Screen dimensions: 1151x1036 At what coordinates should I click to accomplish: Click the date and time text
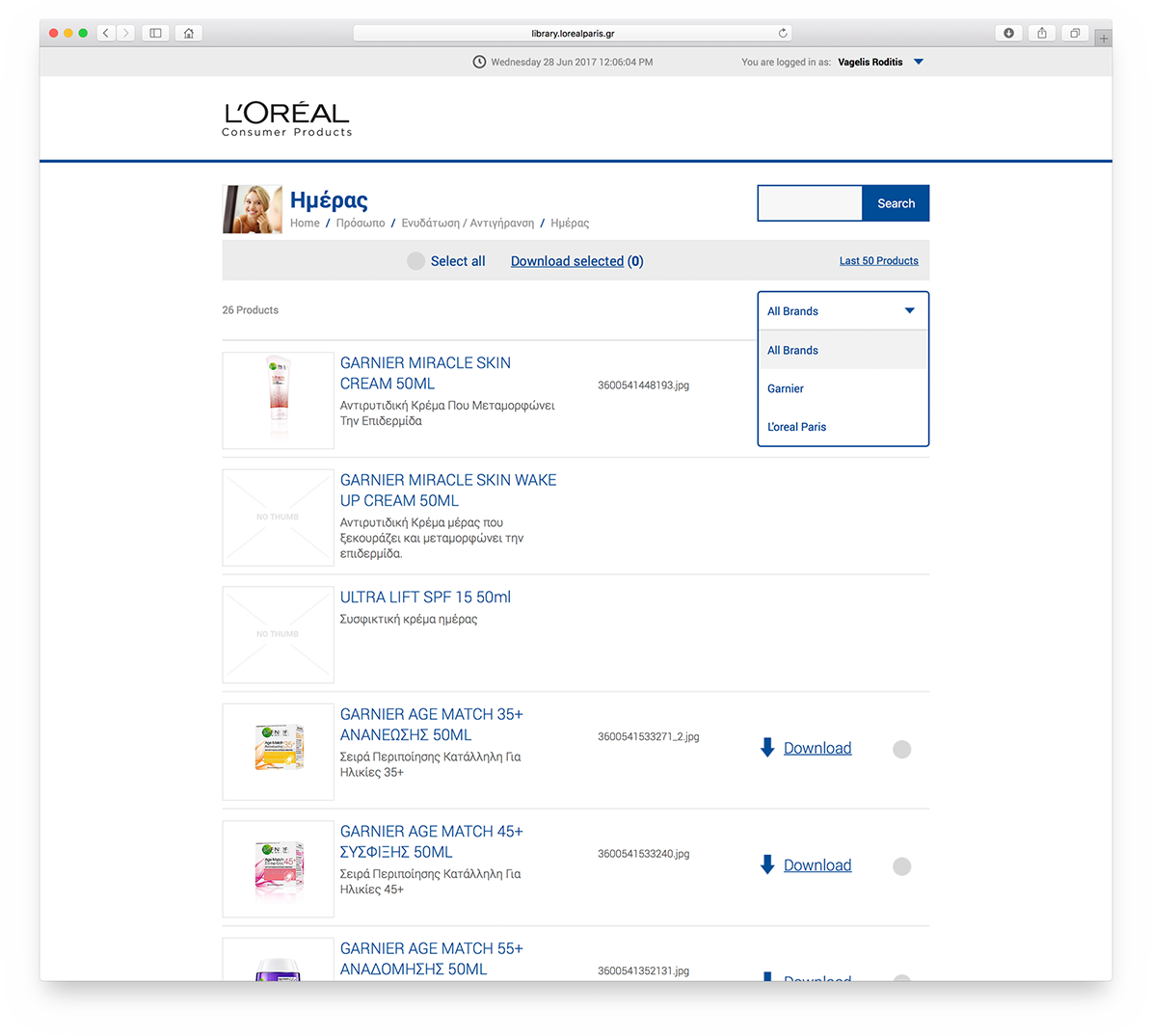tap(572, 63)
